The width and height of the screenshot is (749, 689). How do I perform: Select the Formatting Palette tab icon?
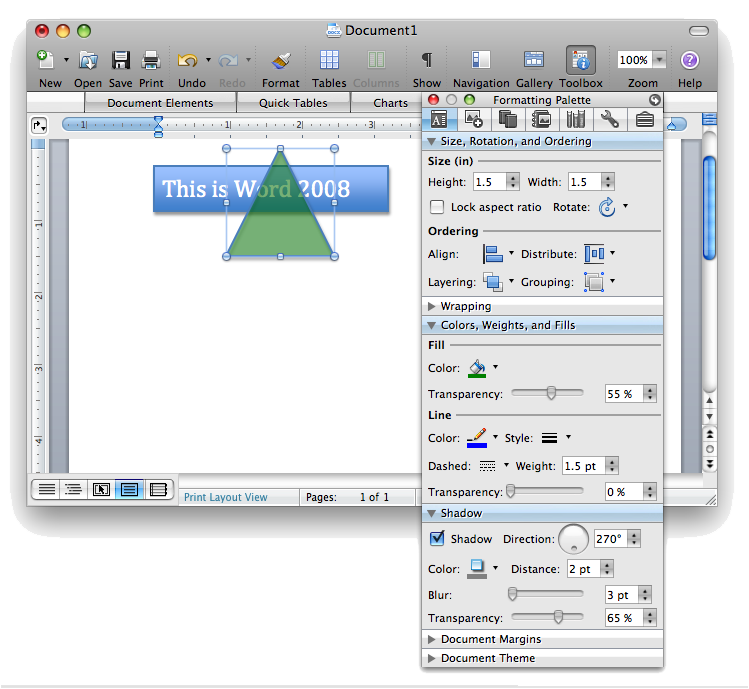tap(439, 119)
